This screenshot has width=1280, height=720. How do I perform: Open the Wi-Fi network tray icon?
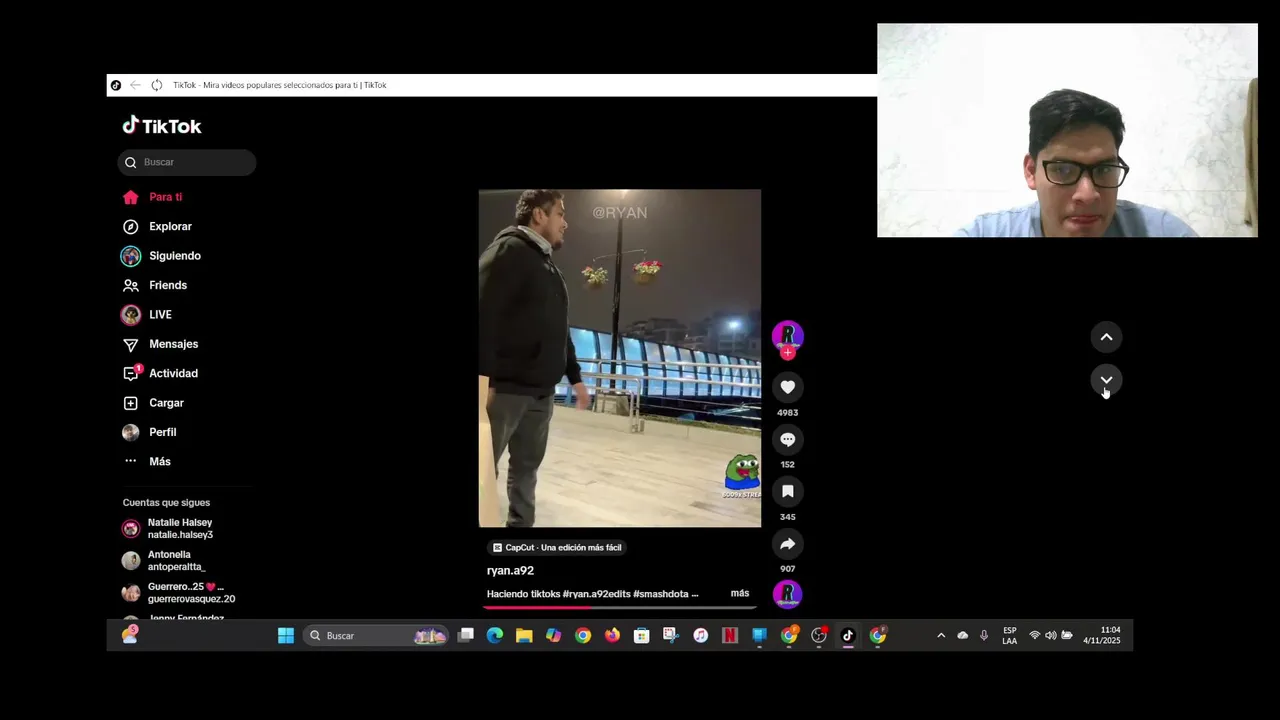pyautogui.click(x=1035, y=636)
